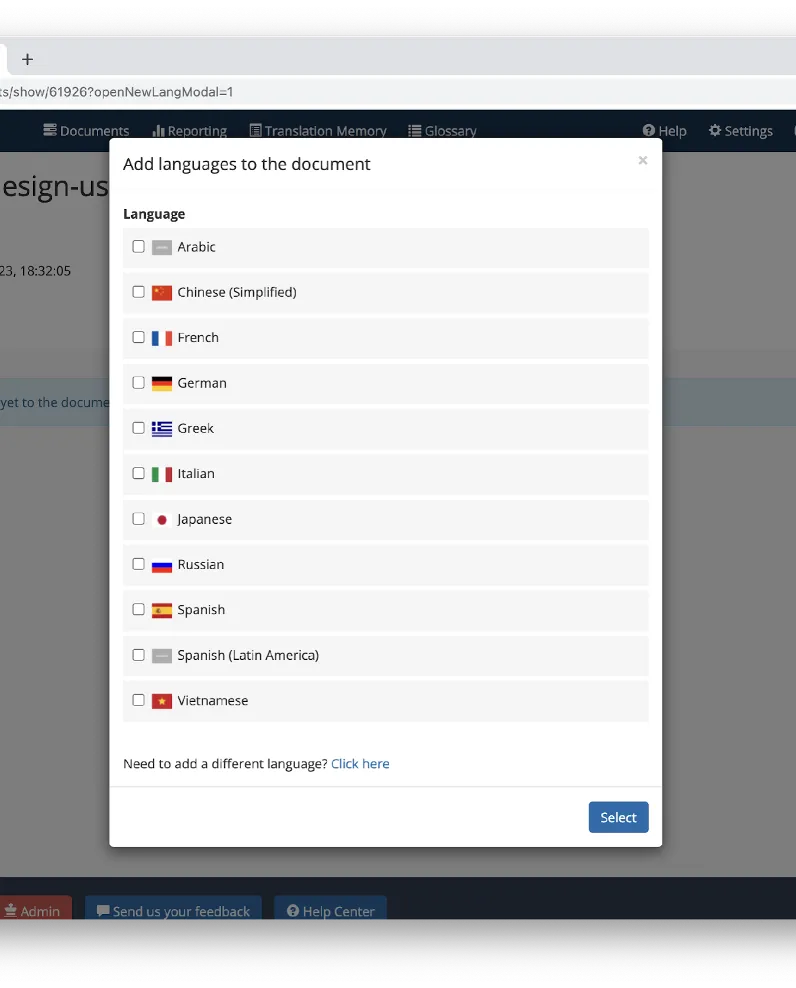Screen dimensions: 796x988
Task: Click the browser address bar URL
Action: [x=117, y=92]
